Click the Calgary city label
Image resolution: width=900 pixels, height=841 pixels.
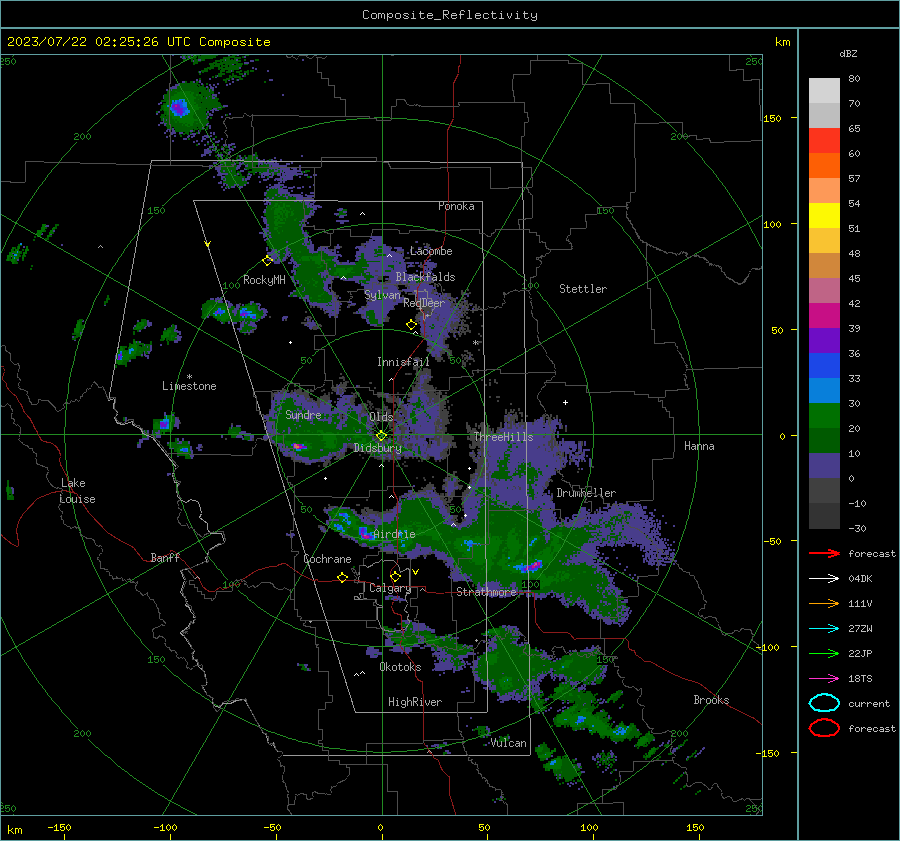[390, 588]
